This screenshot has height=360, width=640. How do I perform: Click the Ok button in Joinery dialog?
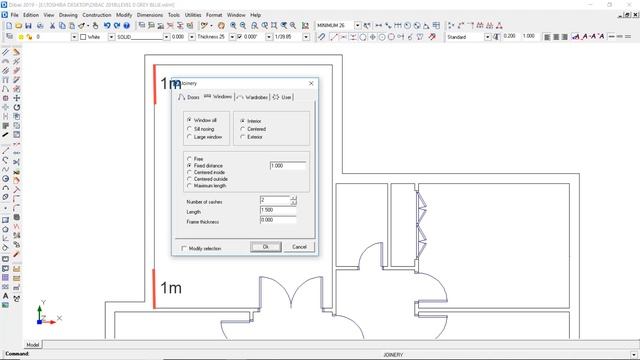point(266,247)
